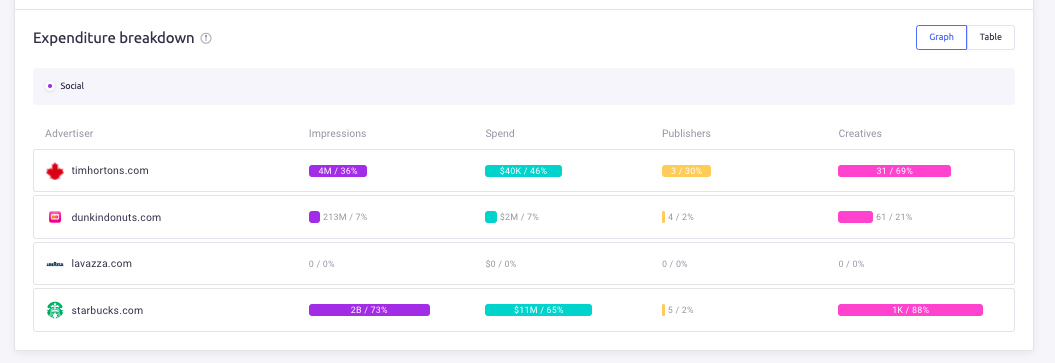Click the Tim Hortons maple leaf logo

click(54, 171)
